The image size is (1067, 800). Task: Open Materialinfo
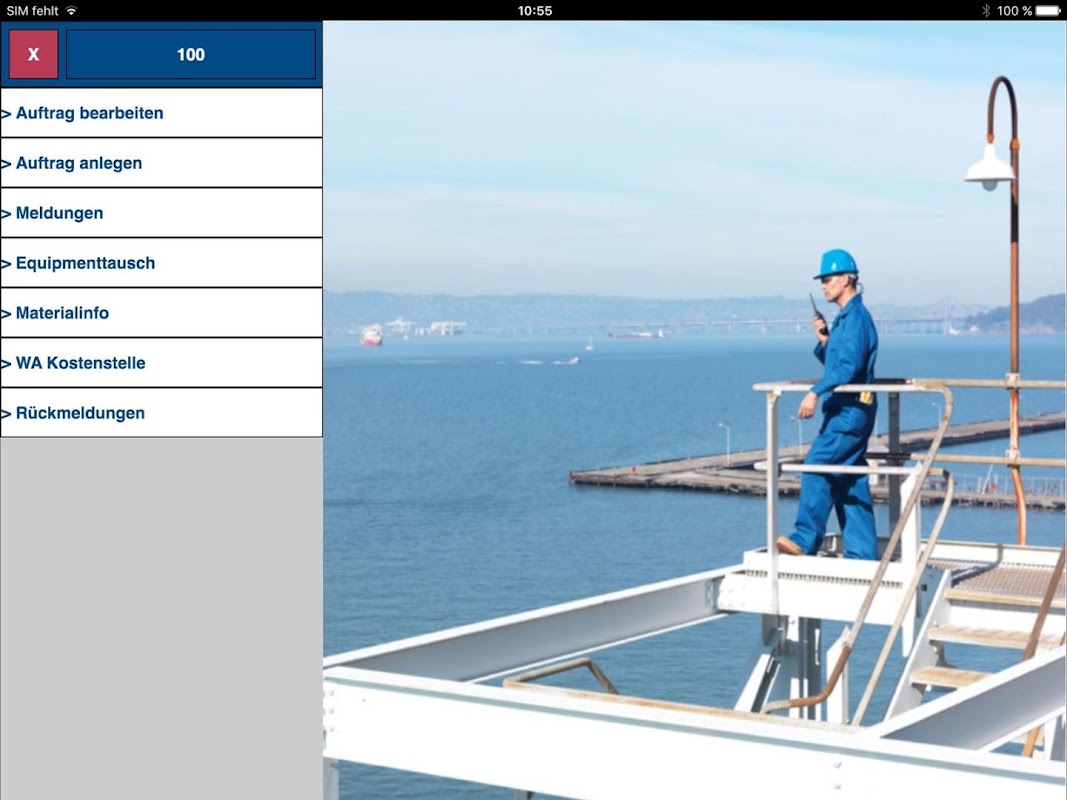(161, 313)
